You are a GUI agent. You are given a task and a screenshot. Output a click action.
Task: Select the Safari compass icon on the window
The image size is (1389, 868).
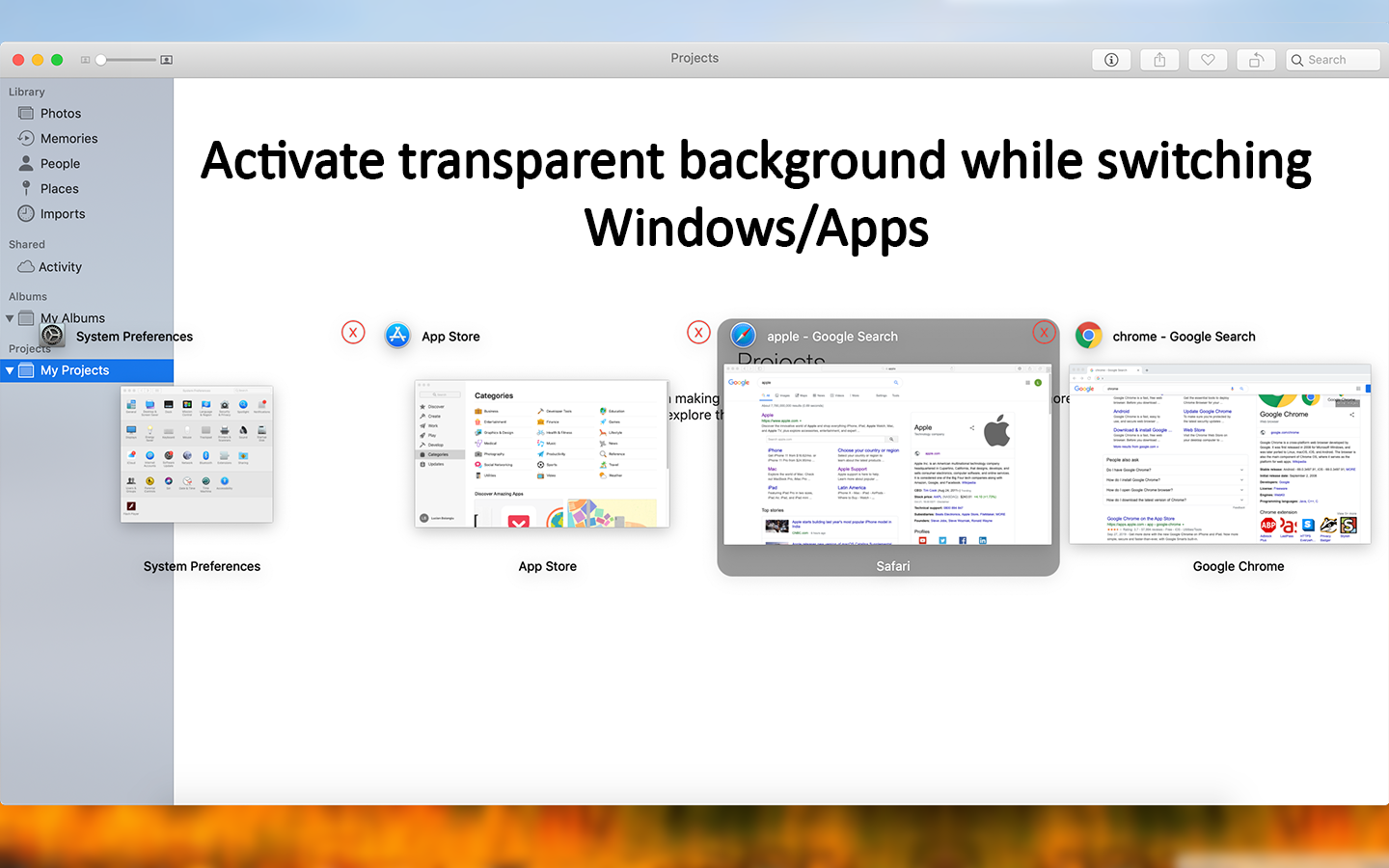(742, 336)
